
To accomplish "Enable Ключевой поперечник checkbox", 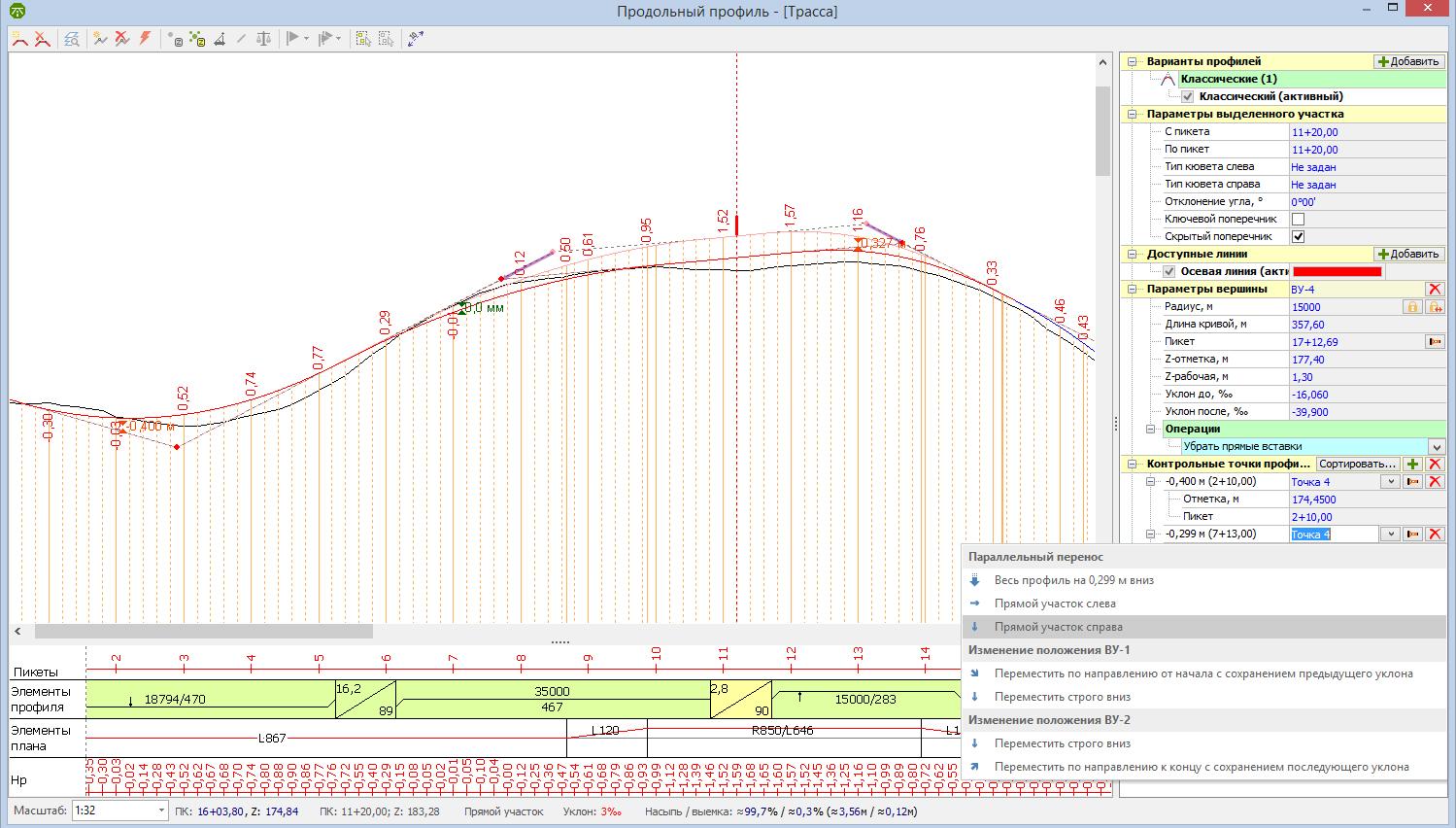I will pos(1298,220).
